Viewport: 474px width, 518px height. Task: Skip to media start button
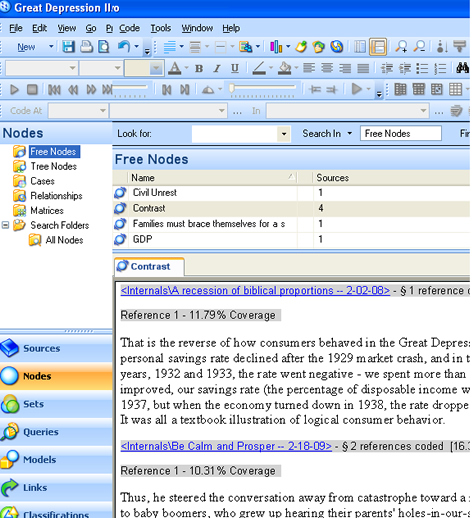point(54,89)
